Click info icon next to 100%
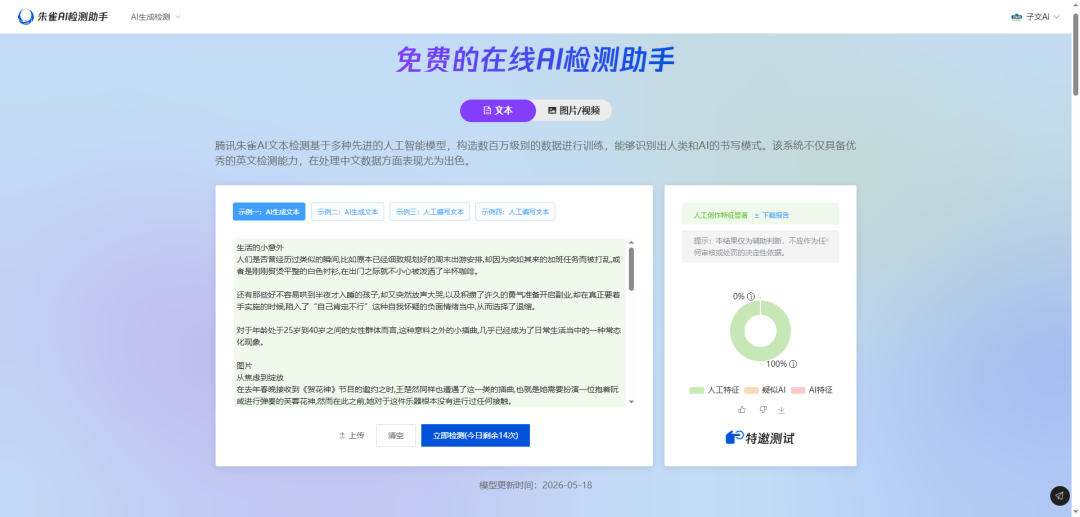This screenshot has height=517, width=1080. [793, 364]
